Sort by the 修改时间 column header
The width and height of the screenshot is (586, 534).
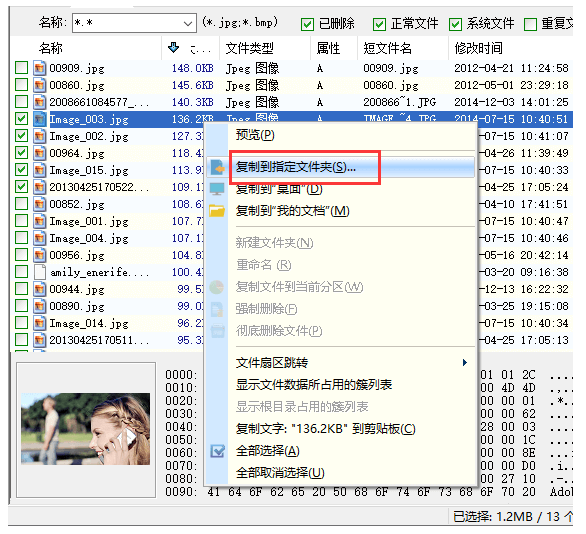coord(478,48)
